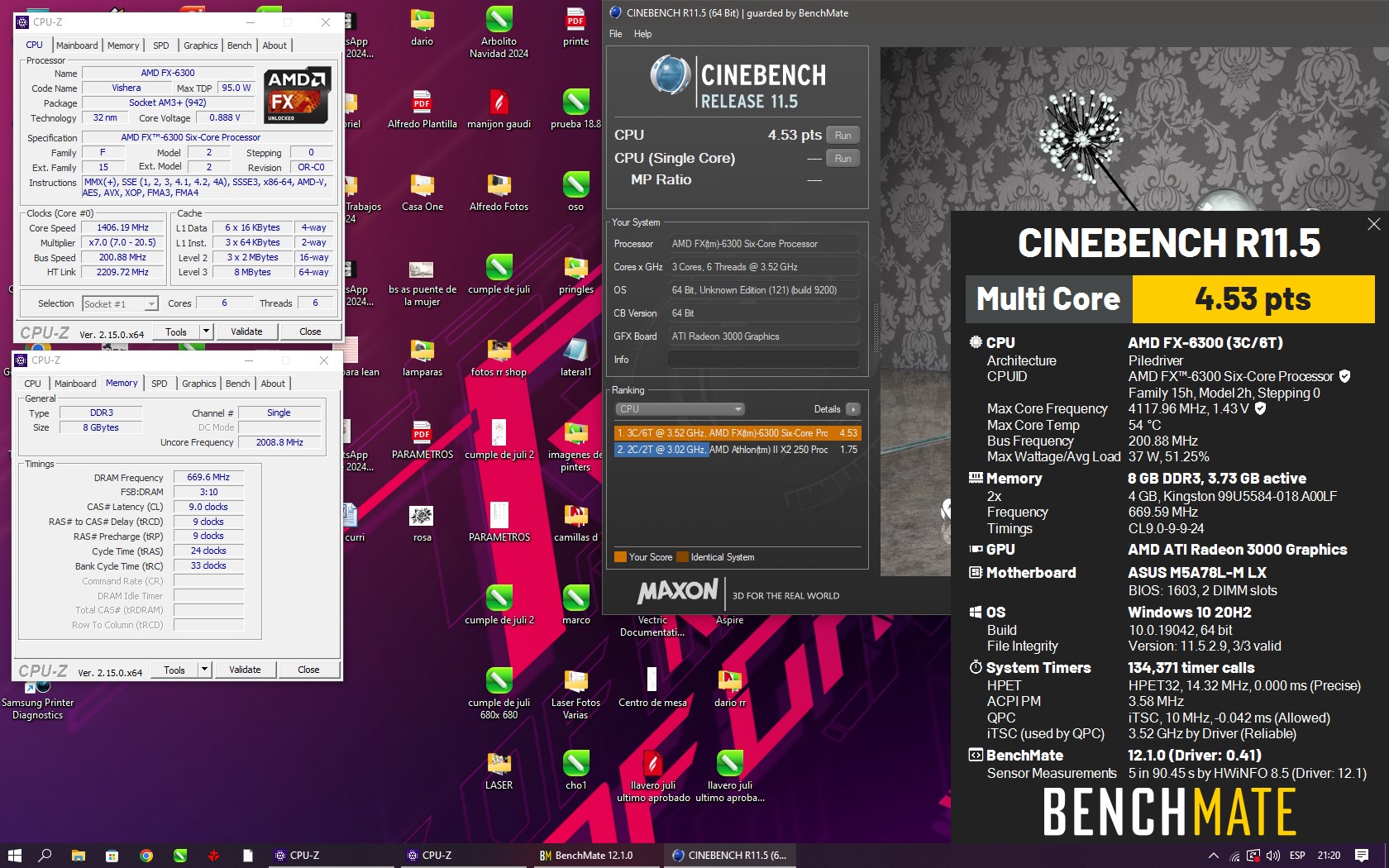The height and width of the screenshot is (868, 1389).
Task: Click the Cinebench R11.5 globe logo
Action: pyautogui.click(x=670, y=75)
